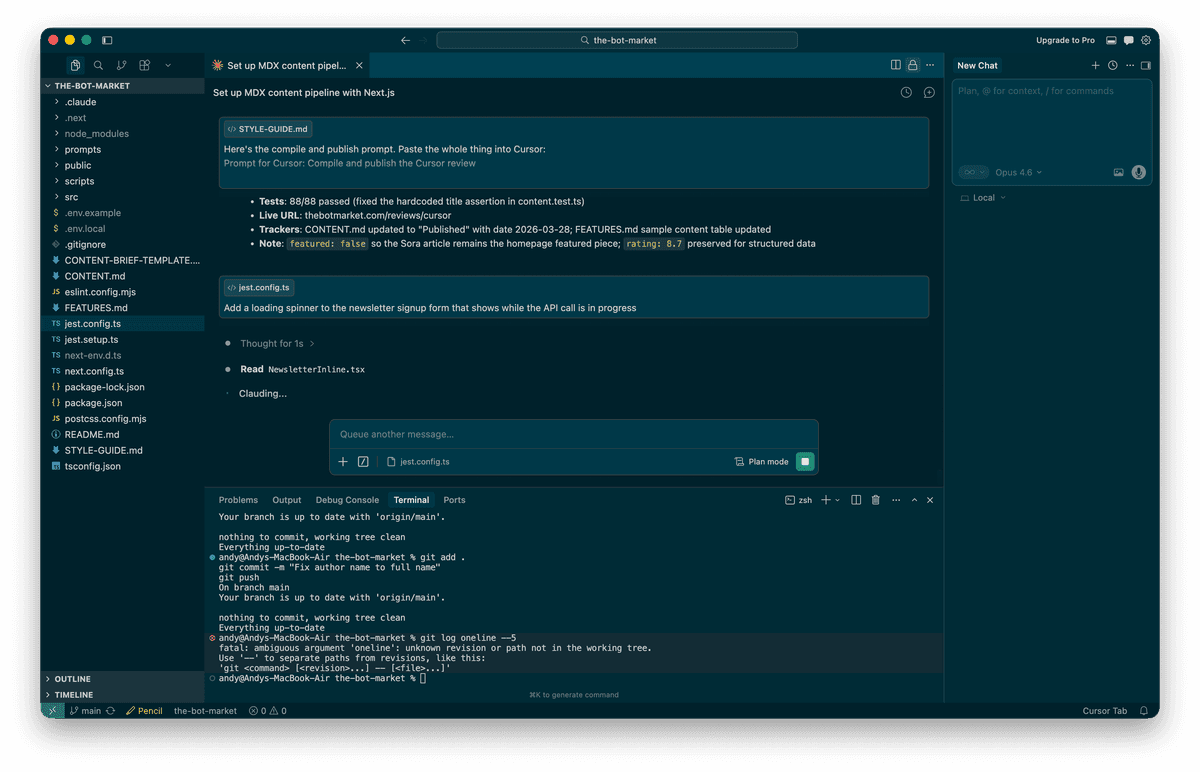Select the Source Control icon
The image size is (1200, 772).
(x=121, y=64)
